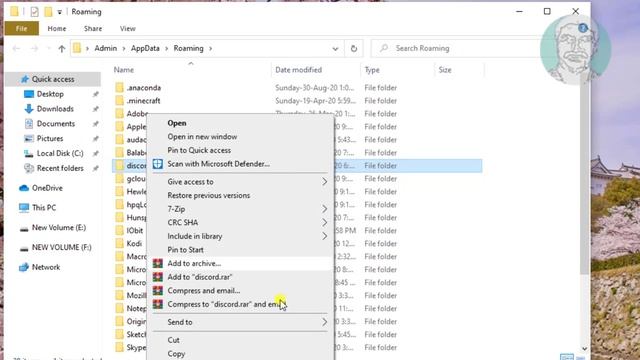The image size is (640, 360).
Task: Choose Cut in the context menu
Action: pyautogui.click(x=173, y=340)
